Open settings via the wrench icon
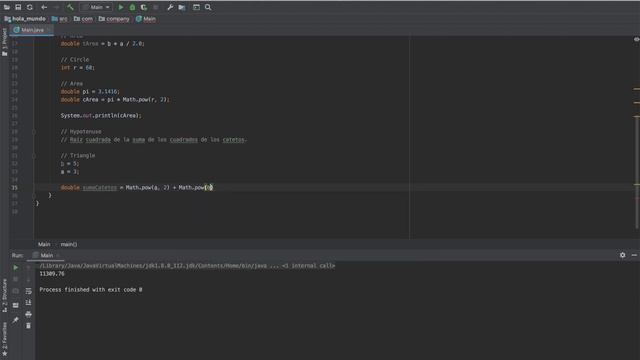 pyautogui.click(x=170, y=7)
